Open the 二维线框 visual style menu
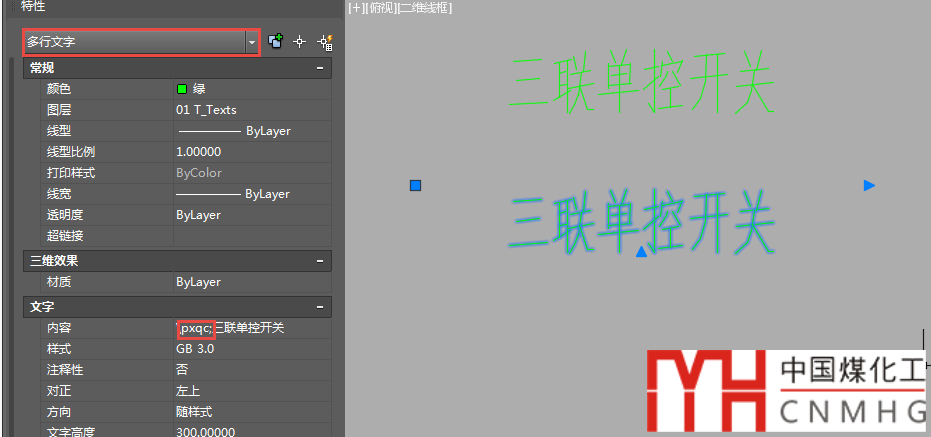 423,8
